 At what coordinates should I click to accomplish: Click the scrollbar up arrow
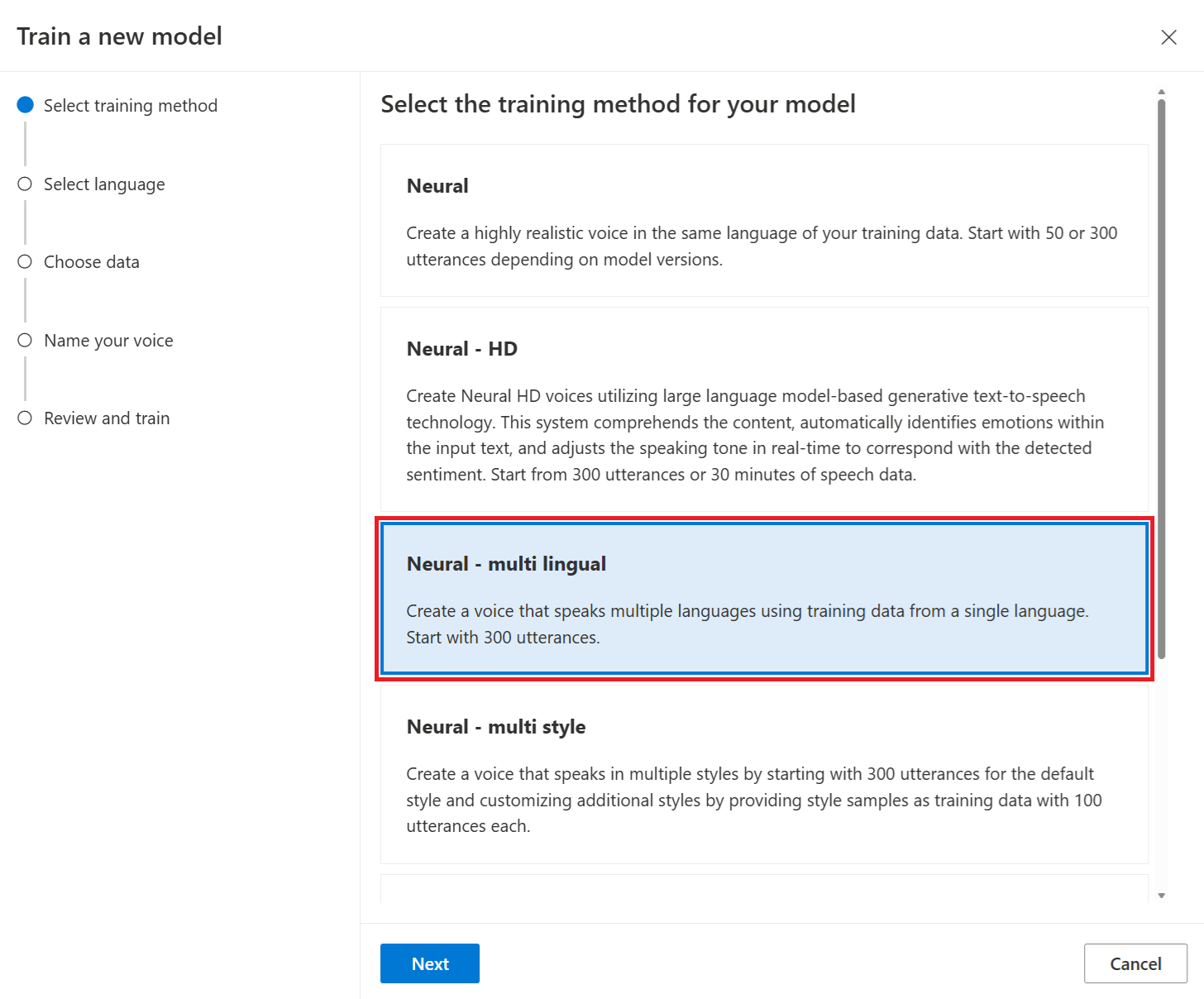(1162, 92)
